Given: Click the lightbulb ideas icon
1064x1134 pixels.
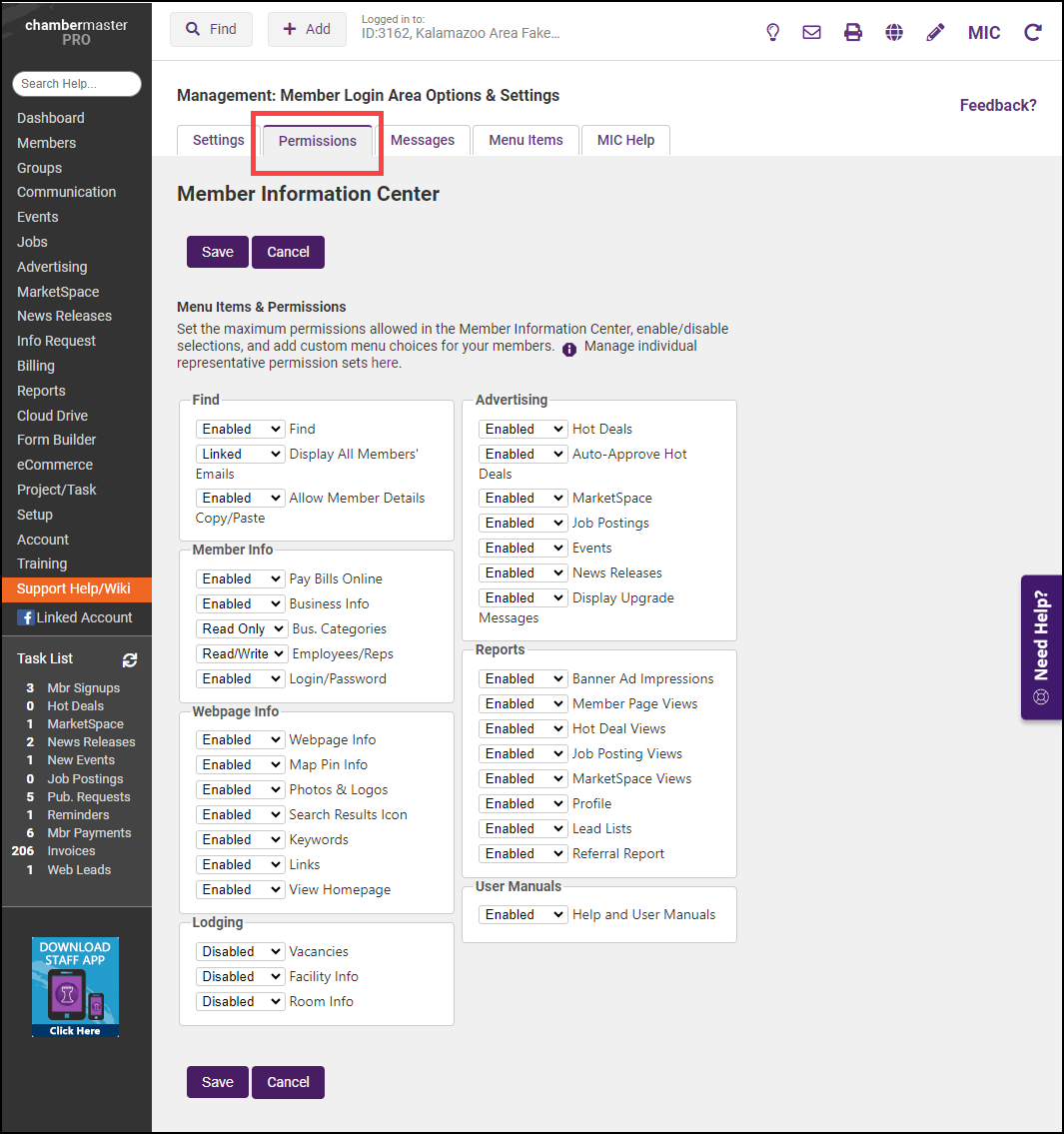Looking at the screenshot, I should 772,32.
